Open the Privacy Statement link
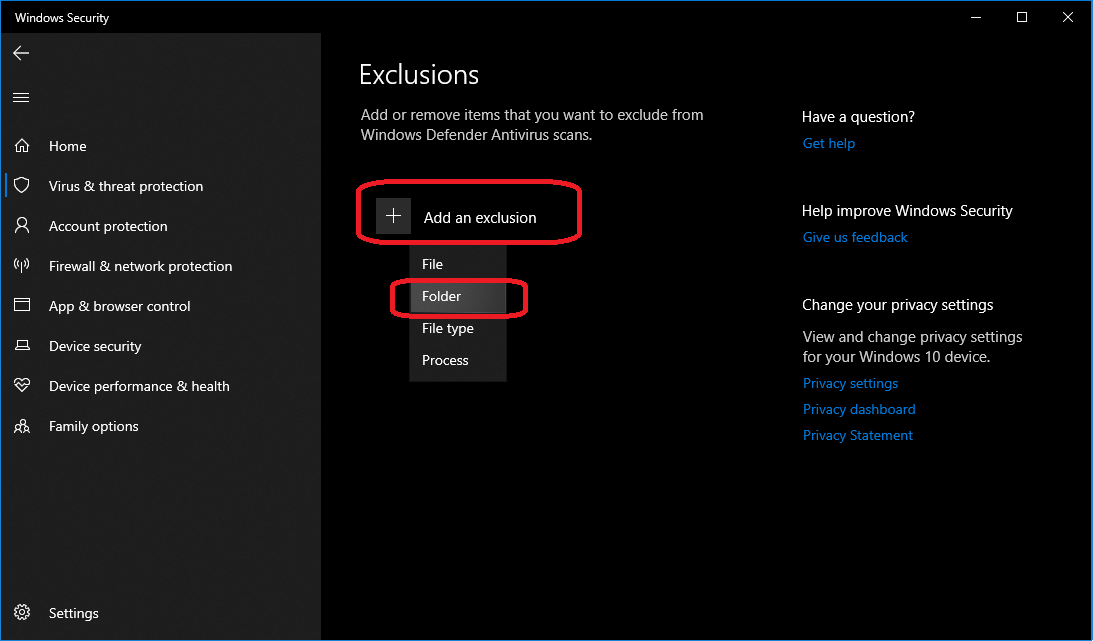Image resolution: width=1093 pixels, height=641 pixels. pyautogui.click(x=858, y=435)
